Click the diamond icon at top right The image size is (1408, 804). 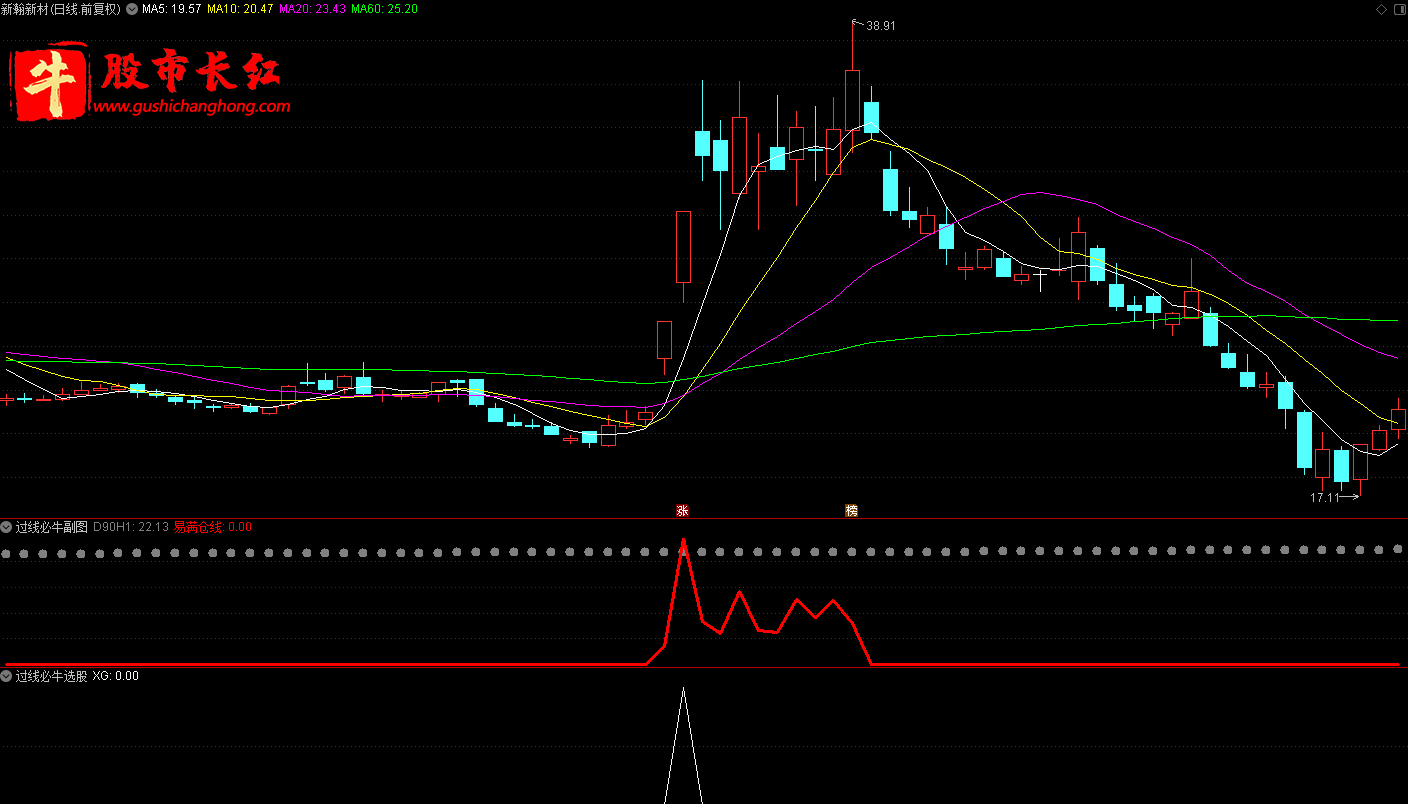(1382, 9)
